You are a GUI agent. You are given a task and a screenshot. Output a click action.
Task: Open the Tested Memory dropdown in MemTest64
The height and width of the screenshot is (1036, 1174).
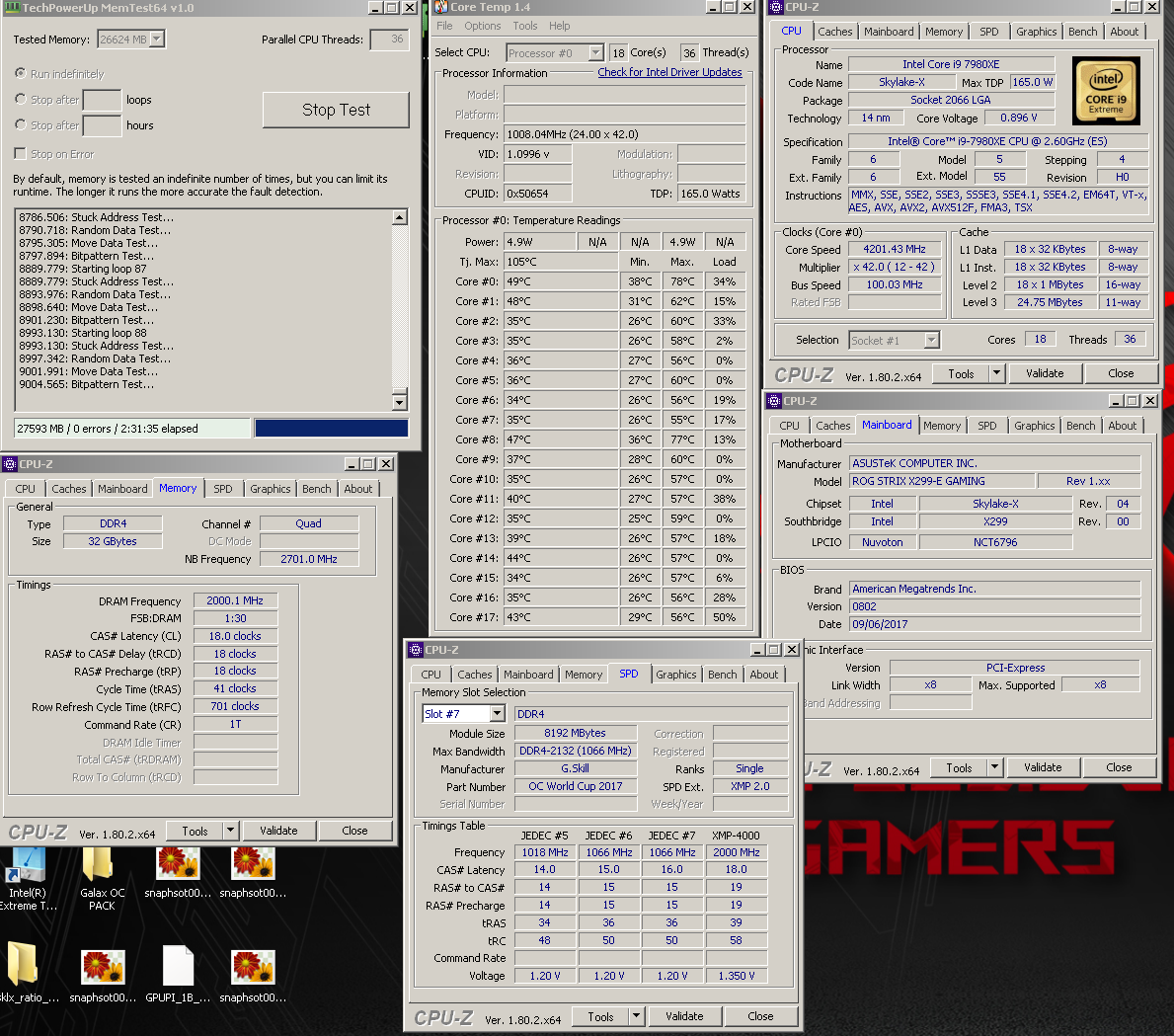[x=156, y=39]
